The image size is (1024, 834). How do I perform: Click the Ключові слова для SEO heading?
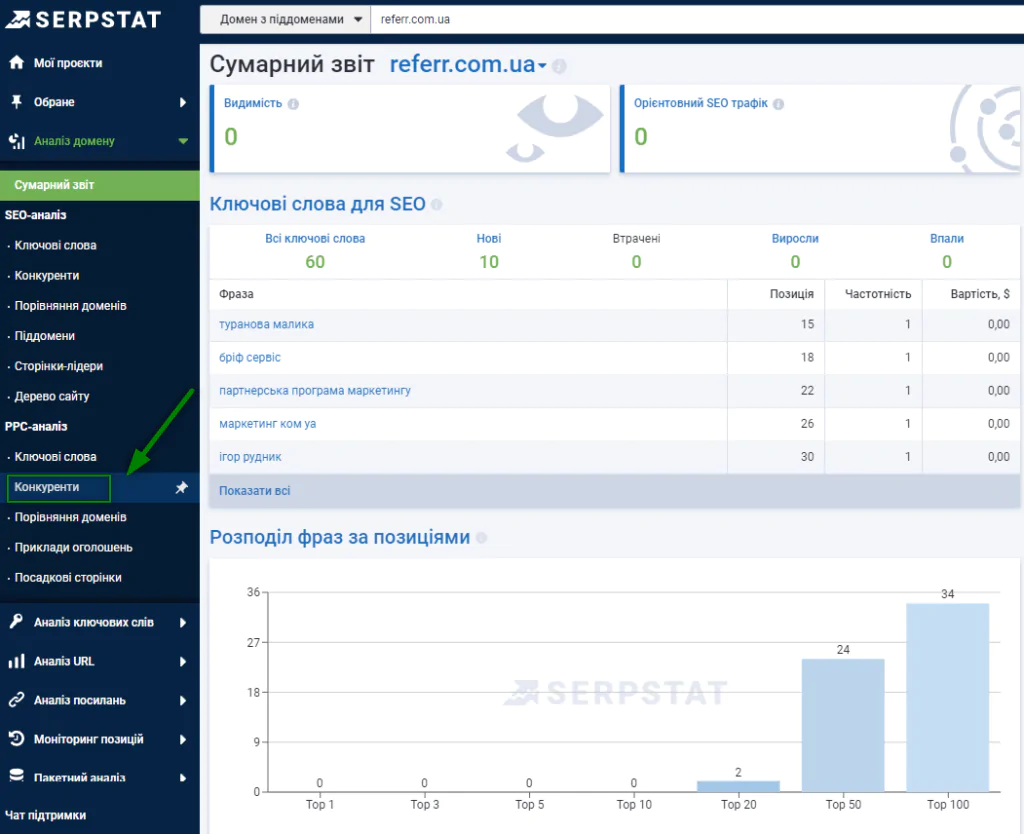point(317,204)
